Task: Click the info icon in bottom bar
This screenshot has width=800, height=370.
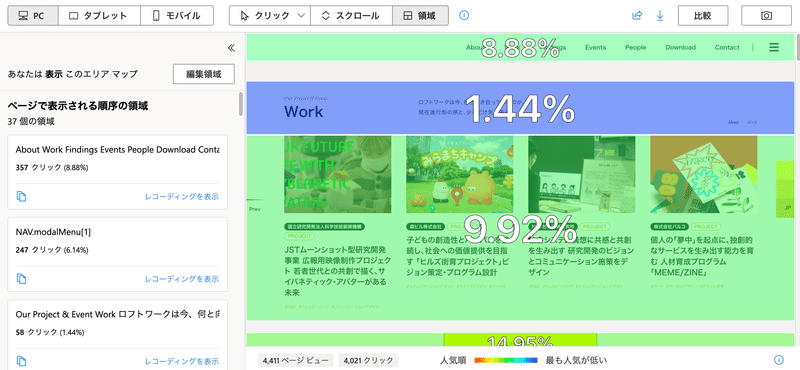Action: tap(779, 360)
